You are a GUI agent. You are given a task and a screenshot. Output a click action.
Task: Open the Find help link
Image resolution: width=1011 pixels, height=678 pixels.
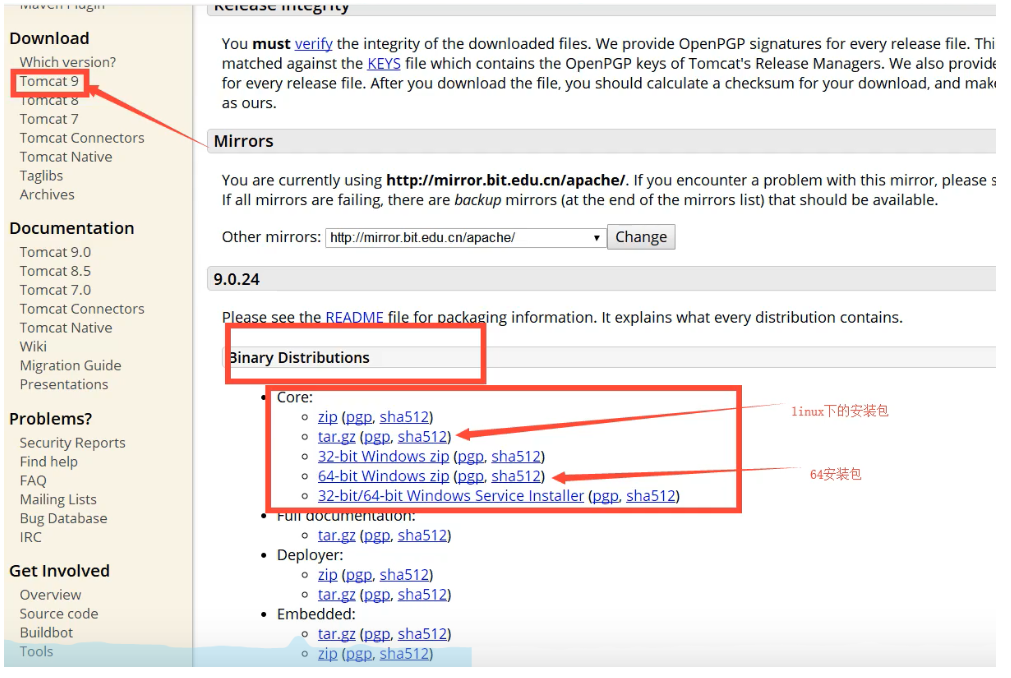tap(48, 462)
